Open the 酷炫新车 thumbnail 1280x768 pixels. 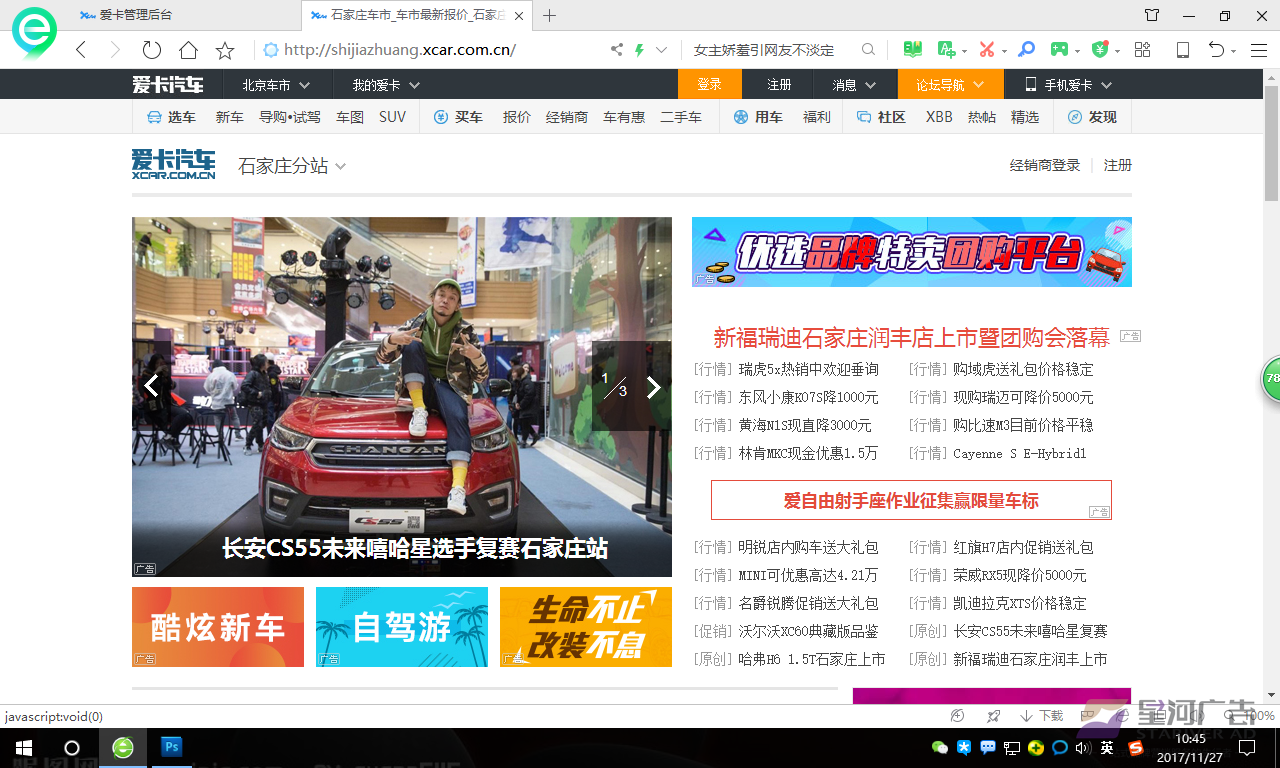click(218, 627)
